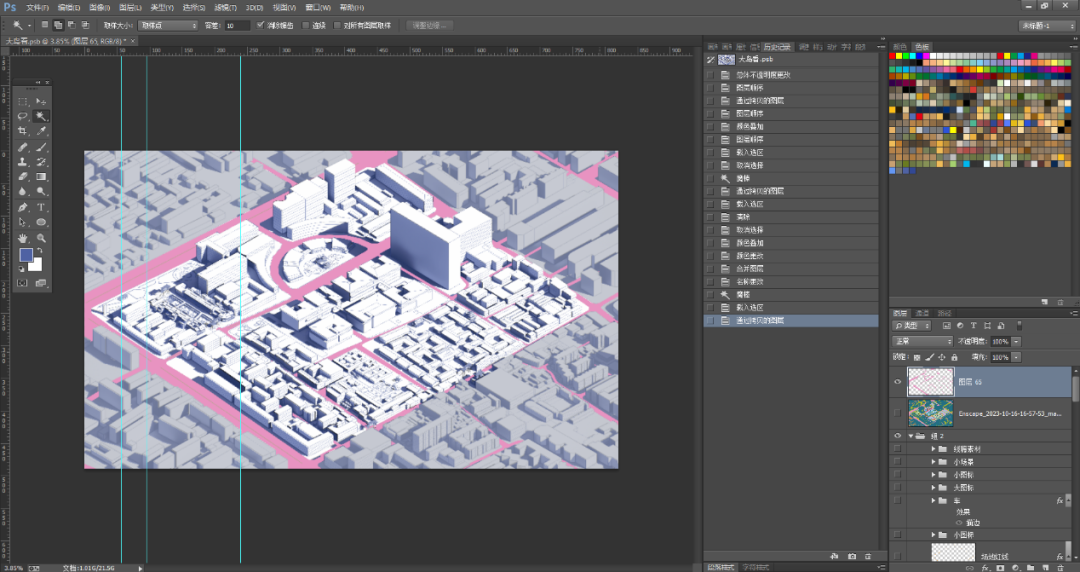The height and width of the screenshot is (572, 1080).
Task: Open the sample size dropdown
Action: pyautogui.click(x=168, y=25)
